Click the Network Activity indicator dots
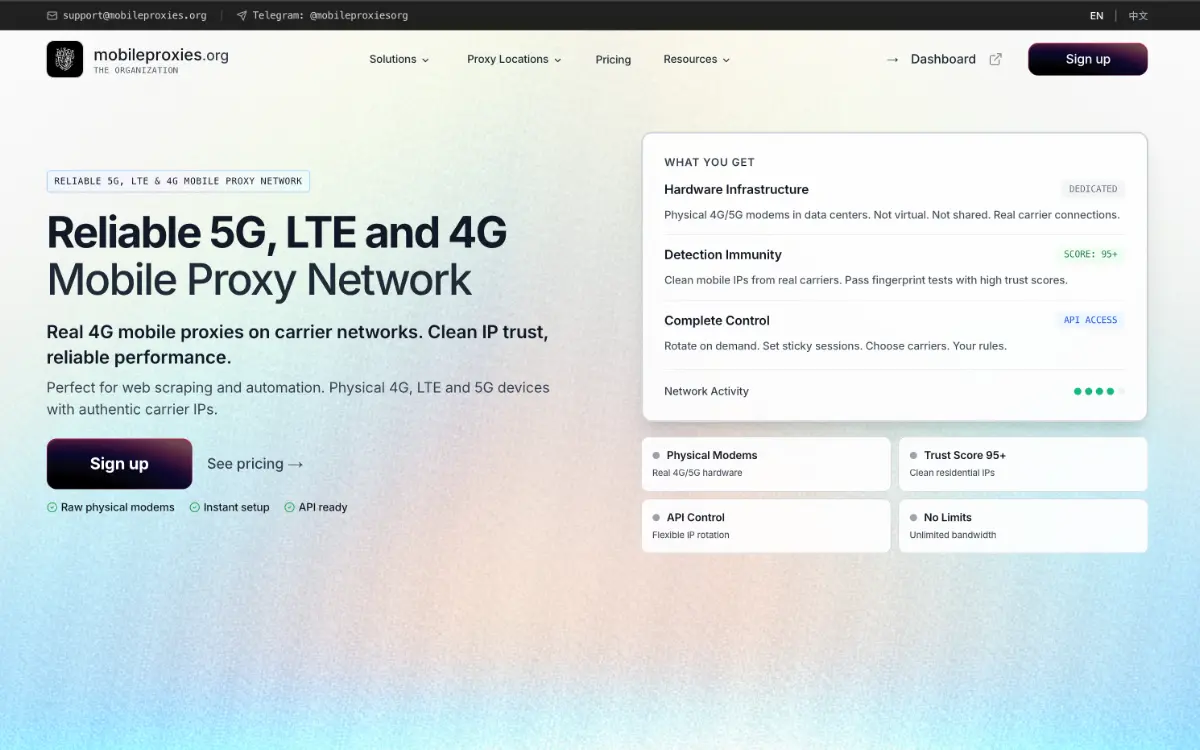This screenshot has width=1200, height=750. click(1098, 391)
